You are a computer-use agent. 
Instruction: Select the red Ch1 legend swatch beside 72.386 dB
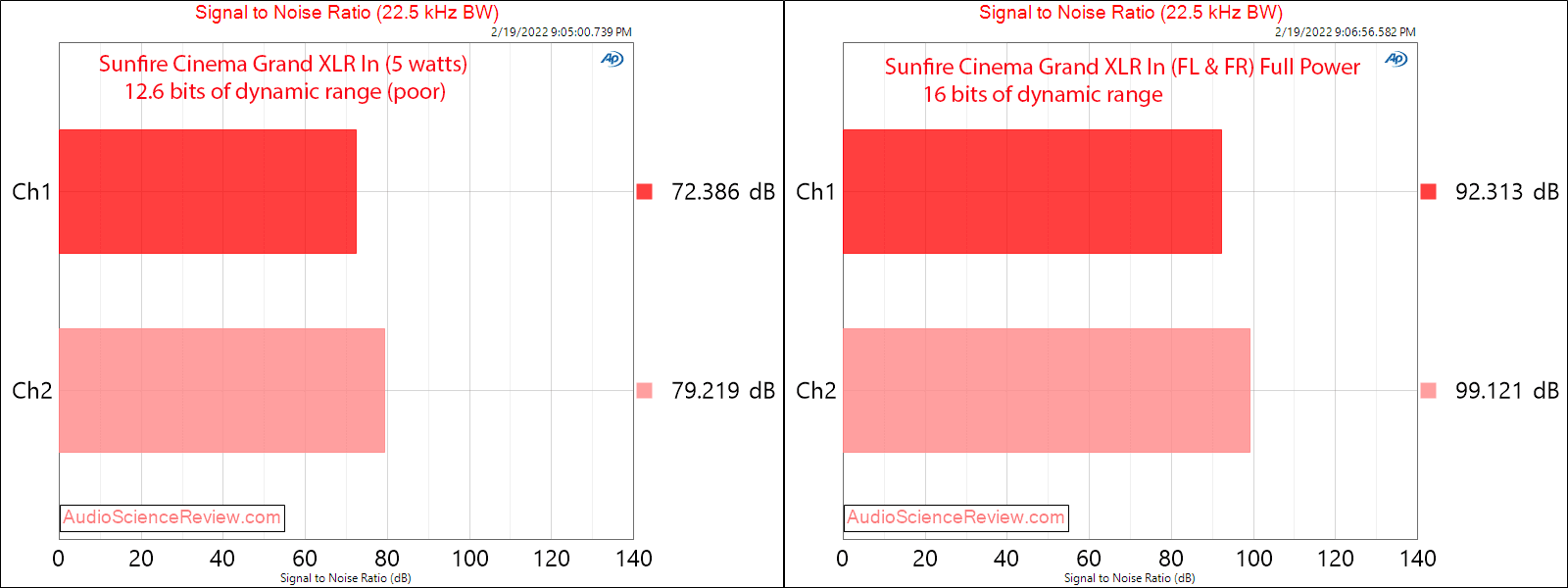645,191
